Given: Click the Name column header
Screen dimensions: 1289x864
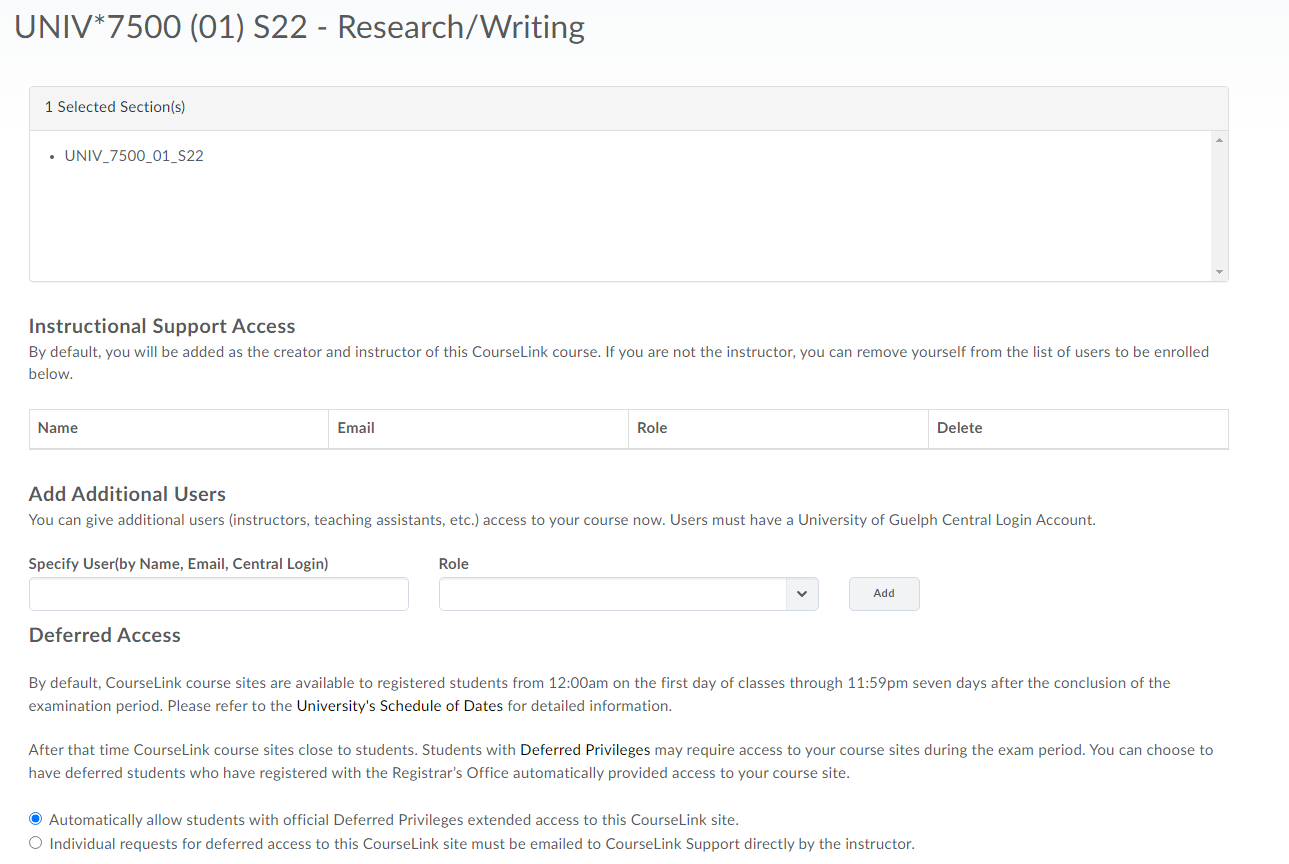Looking at the screenshot, I should [x=179, y=428].
